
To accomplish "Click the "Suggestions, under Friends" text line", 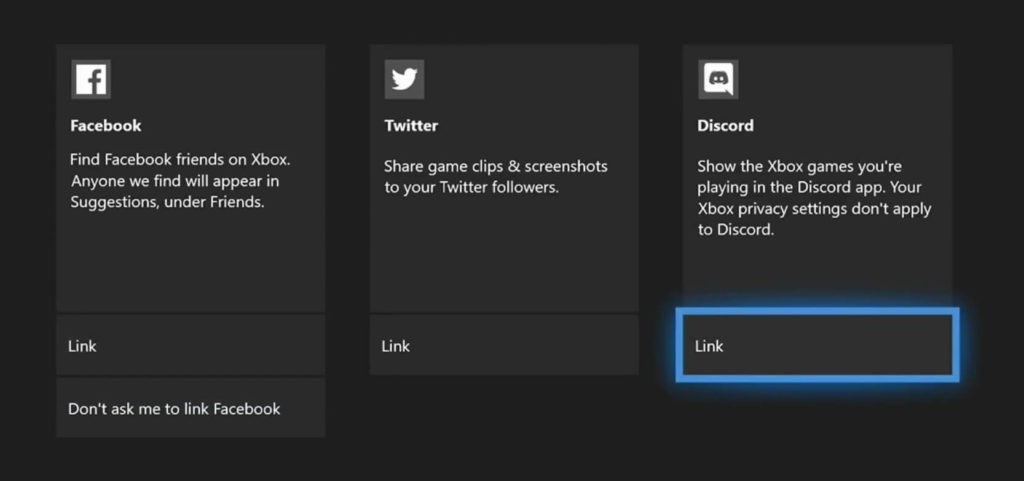I will [168, 202].
